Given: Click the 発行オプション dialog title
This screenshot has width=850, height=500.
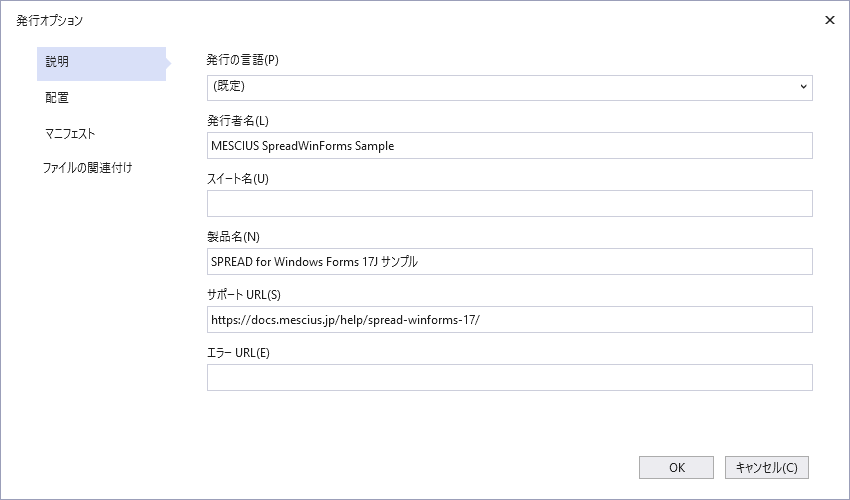Looking at the screenshot, I should point(50,20).
